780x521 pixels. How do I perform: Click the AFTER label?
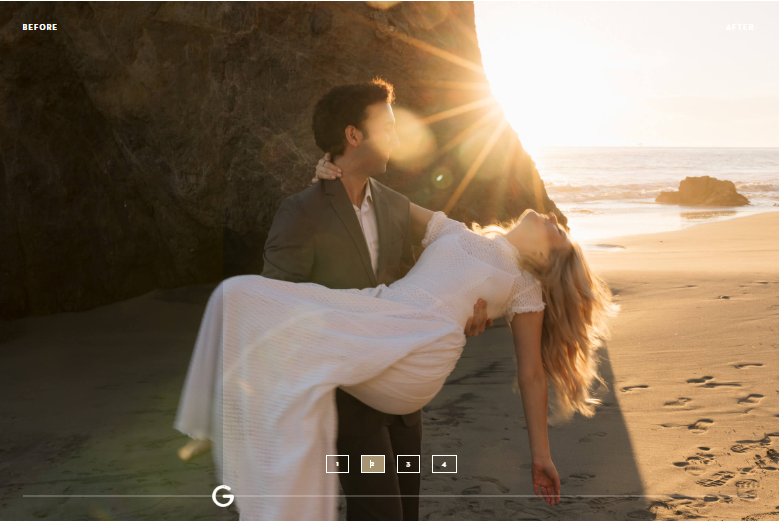[x=741, y=27]
